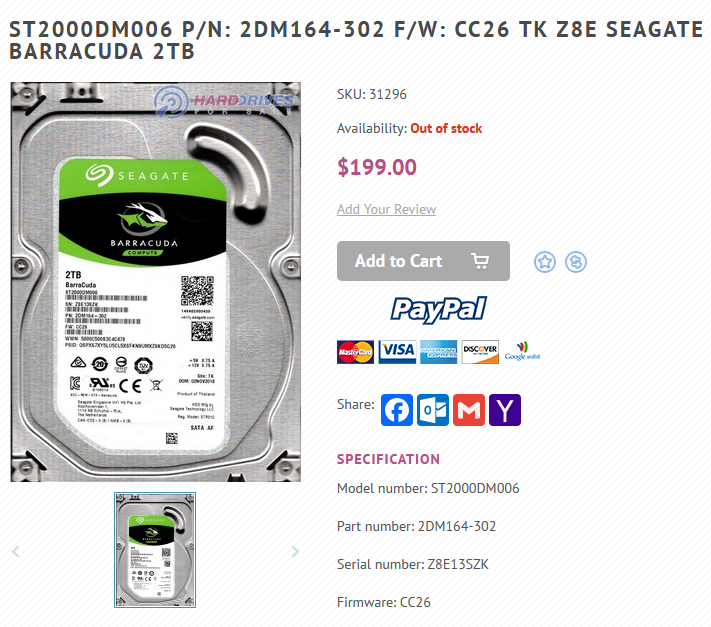Screen dimensions: 711x627
Task: Share via Yahoo Mail icon
Action: tap(505, 410)
